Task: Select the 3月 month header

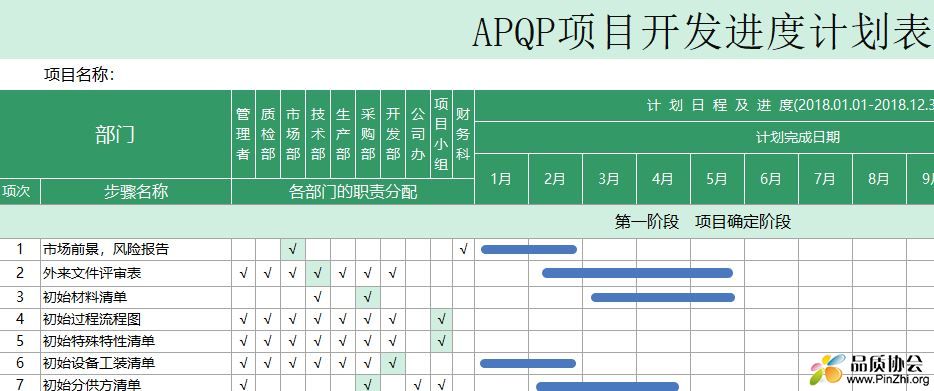Action: coord(609,179)
